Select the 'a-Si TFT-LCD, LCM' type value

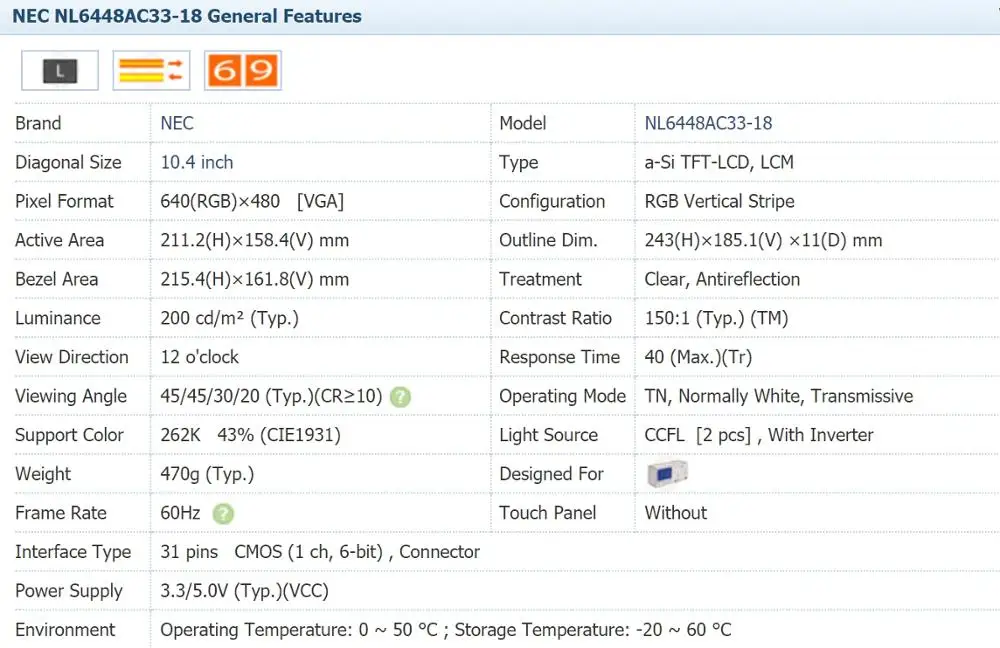[x=719, y=162]
